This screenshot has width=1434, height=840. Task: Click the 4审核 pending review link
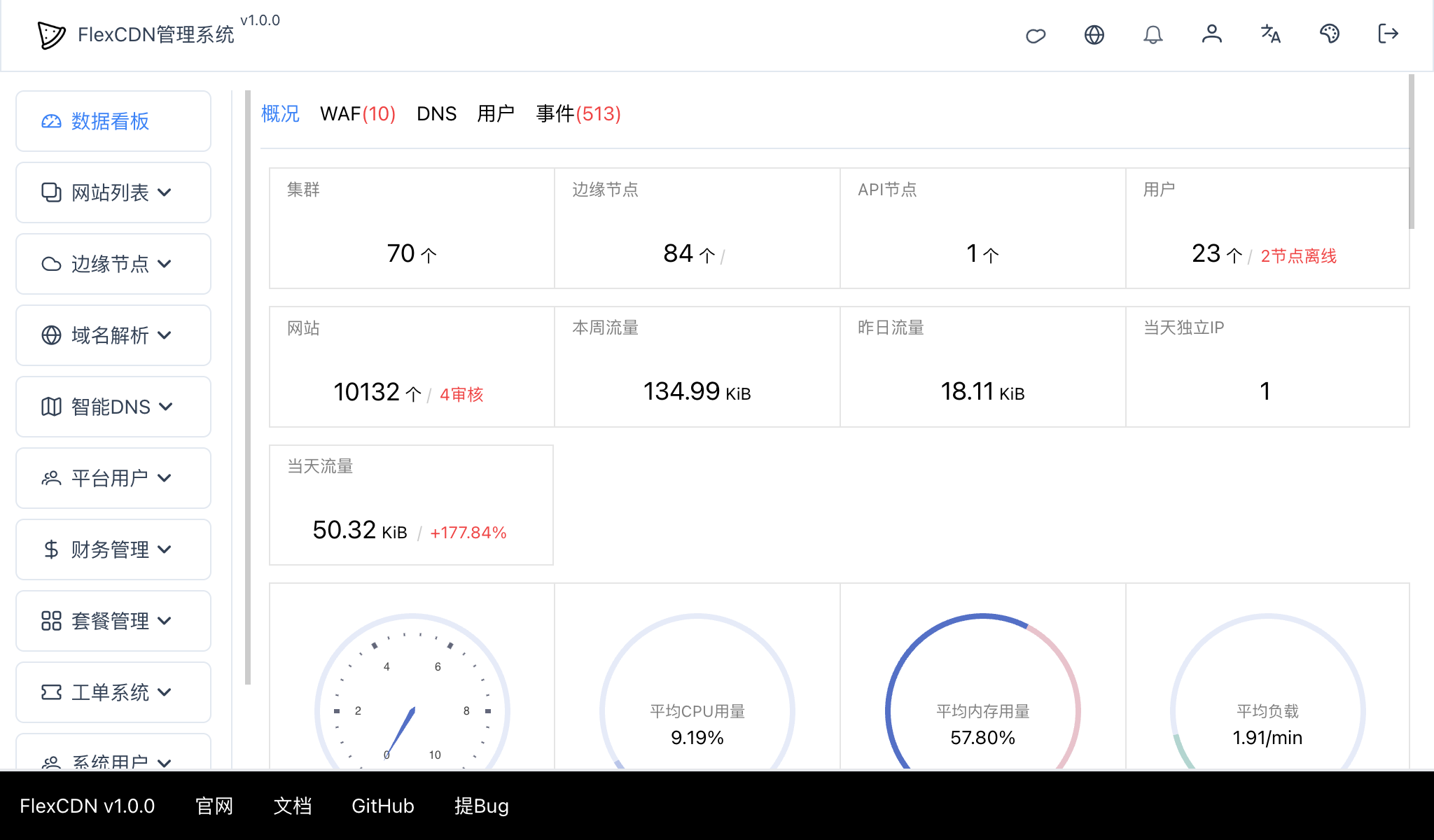pos(461,394)
